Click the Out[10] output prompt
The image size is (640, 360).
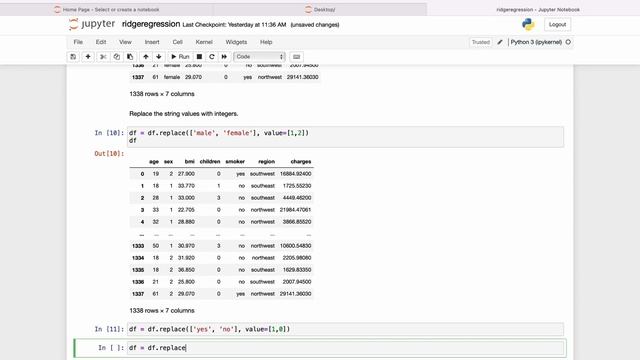tap(109, 153)
